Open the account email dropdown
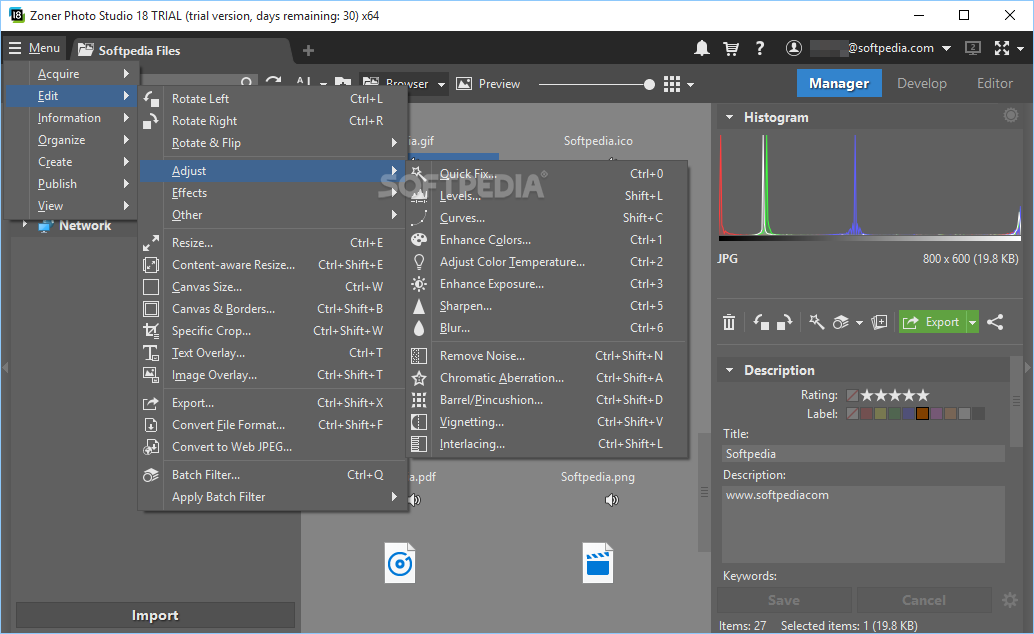This screenshot has width=1034, height=634. tap(946, 48)
